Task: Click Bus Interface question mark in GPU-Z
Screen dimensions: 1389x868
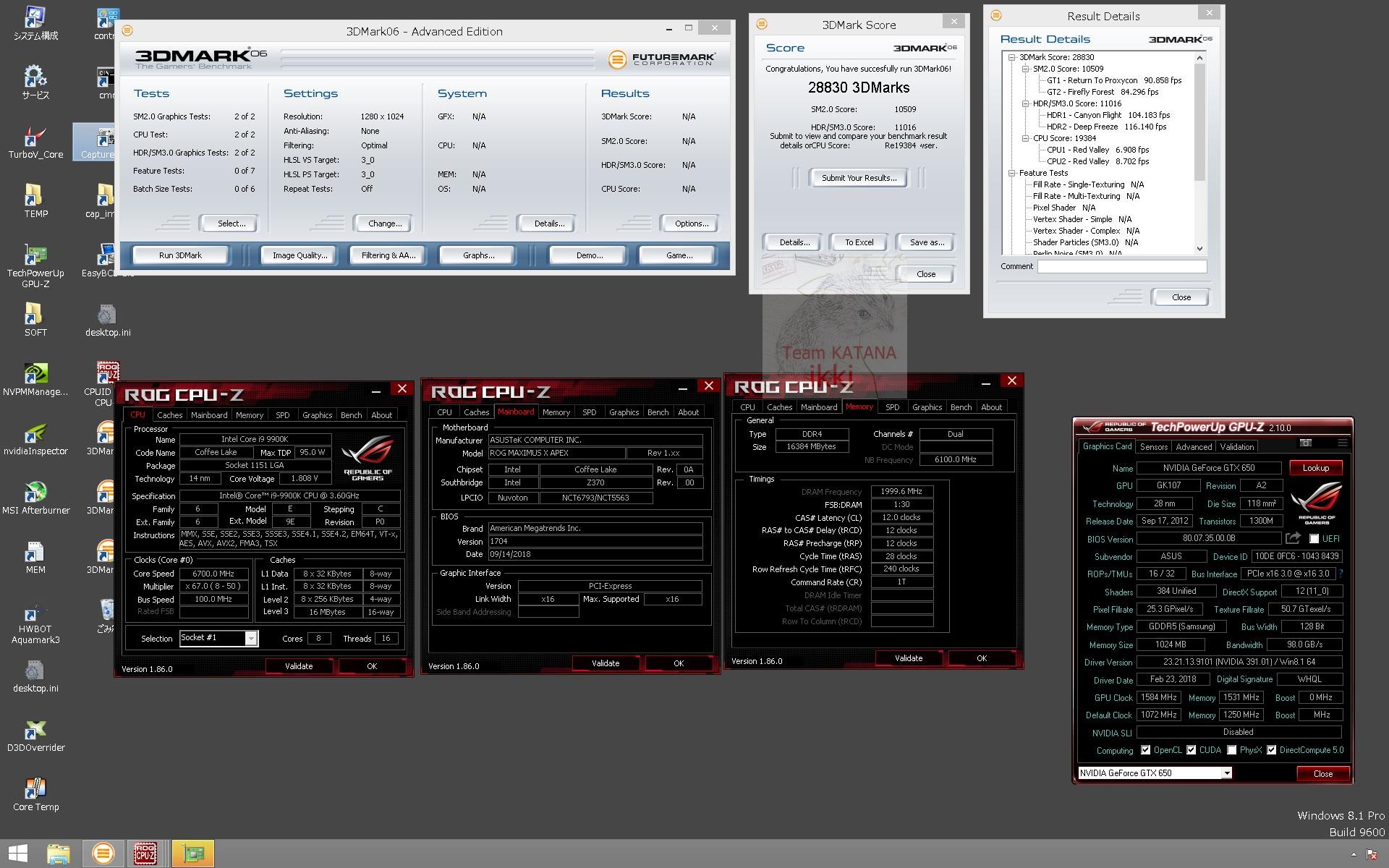Action: click(1341, 574)
